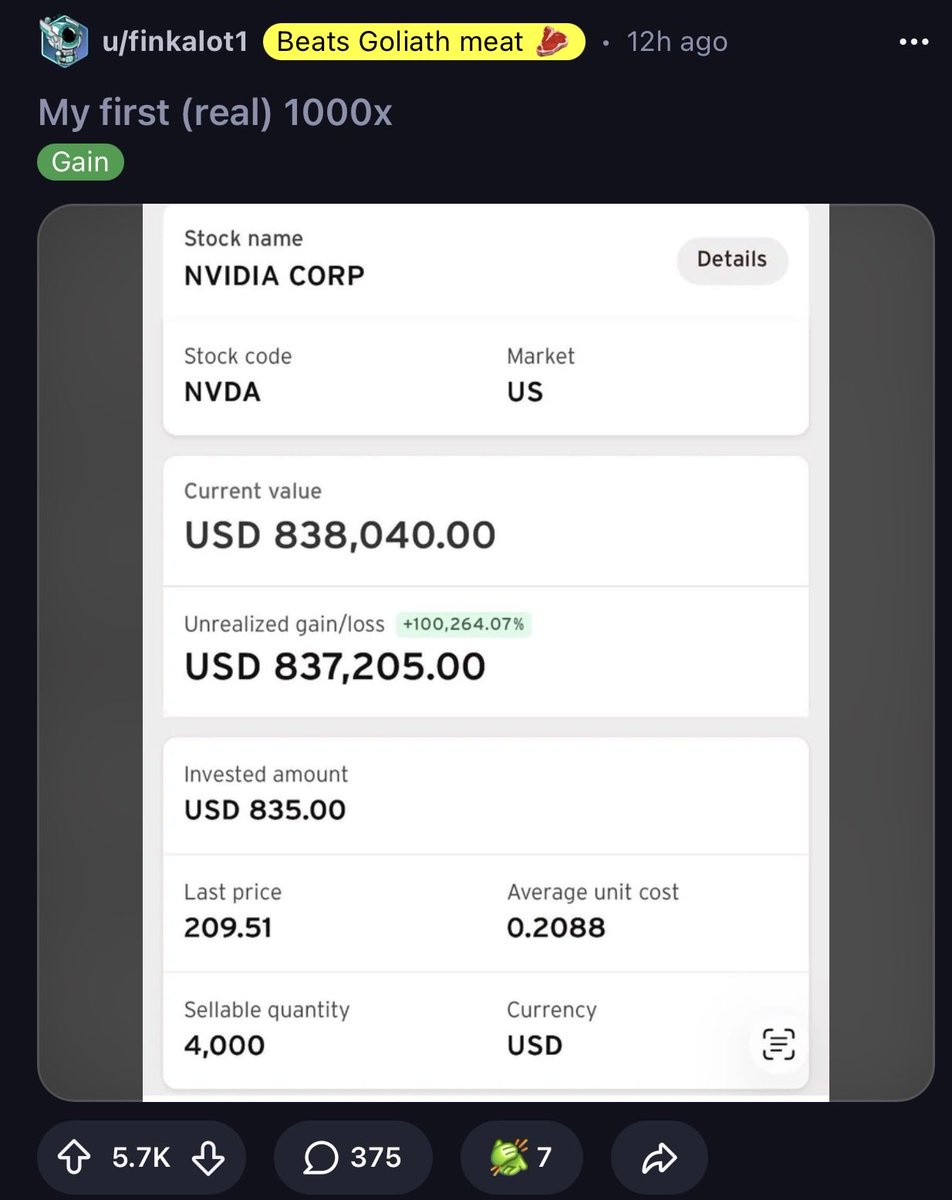Open post title My first (real) 1000x
The width and height of the screenshot is (952, 1200).
[215, 113]
